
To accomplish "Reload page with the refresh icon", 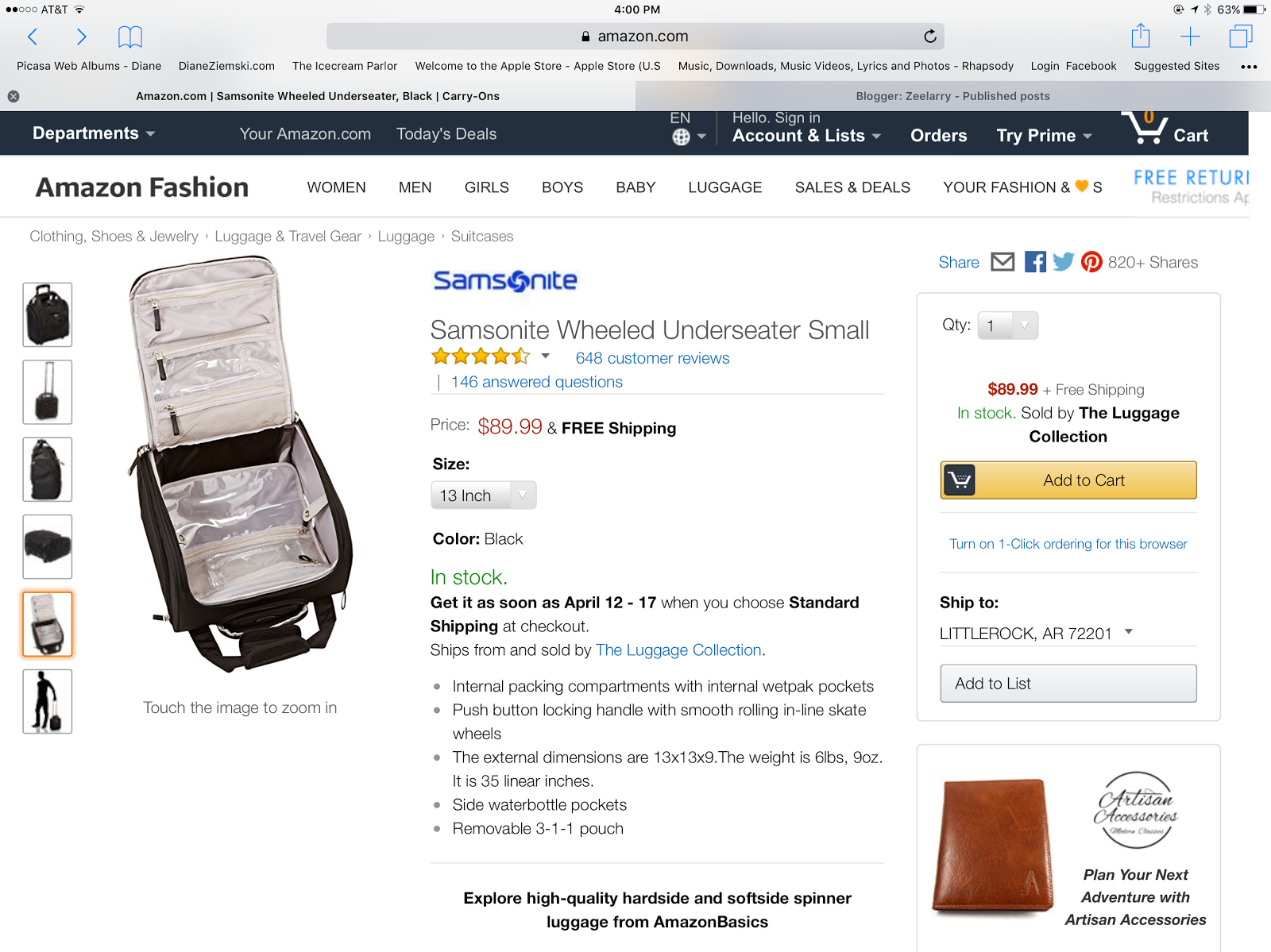I will point(930,36).
